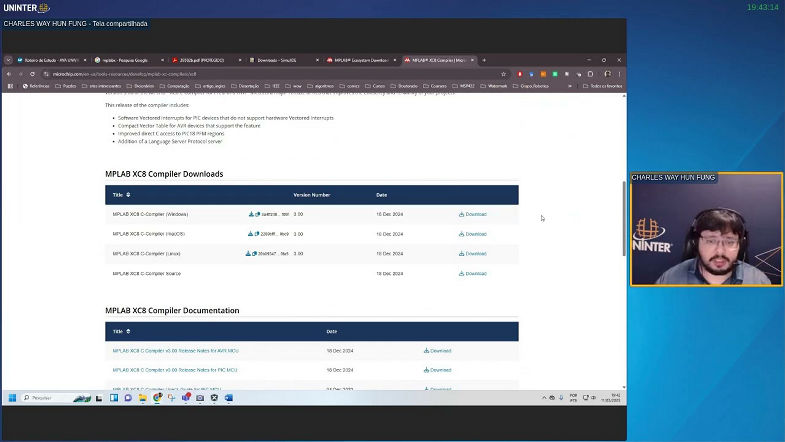Screen dimensions: 785x442
Task: Download the MPLAB XC8 C-Compiler Source
Action: point(472,274)
